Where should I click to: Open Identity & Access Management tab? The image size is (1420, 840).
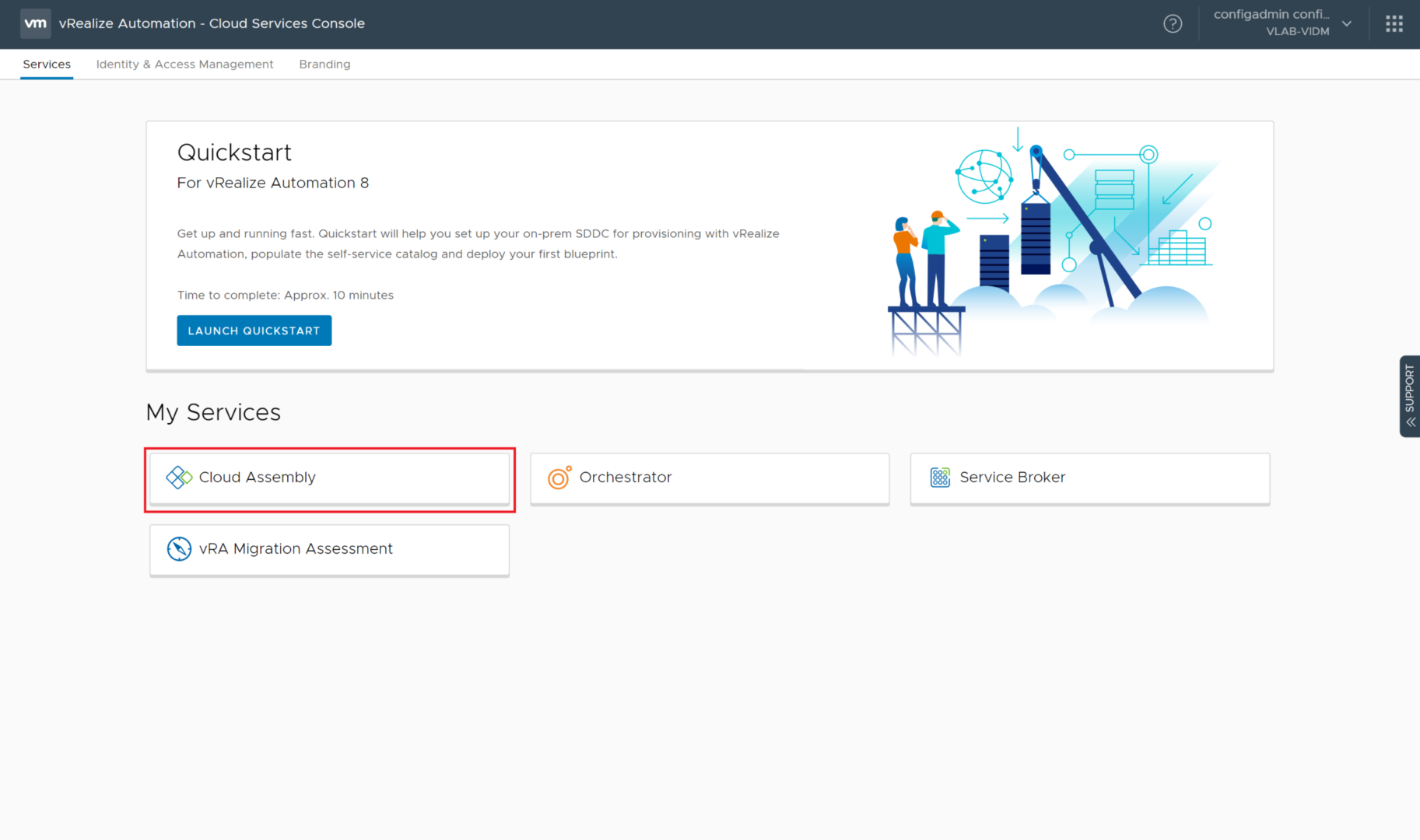tap(184, 64)
